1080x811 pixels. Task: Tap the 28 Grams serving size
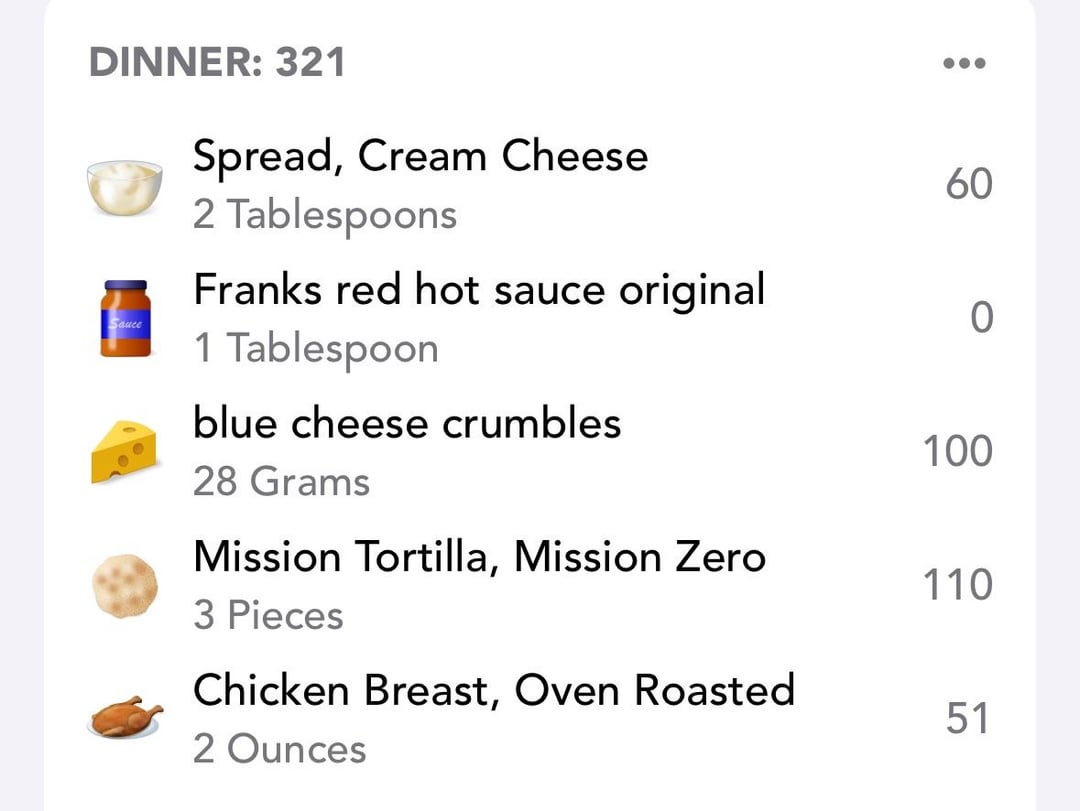281,481
